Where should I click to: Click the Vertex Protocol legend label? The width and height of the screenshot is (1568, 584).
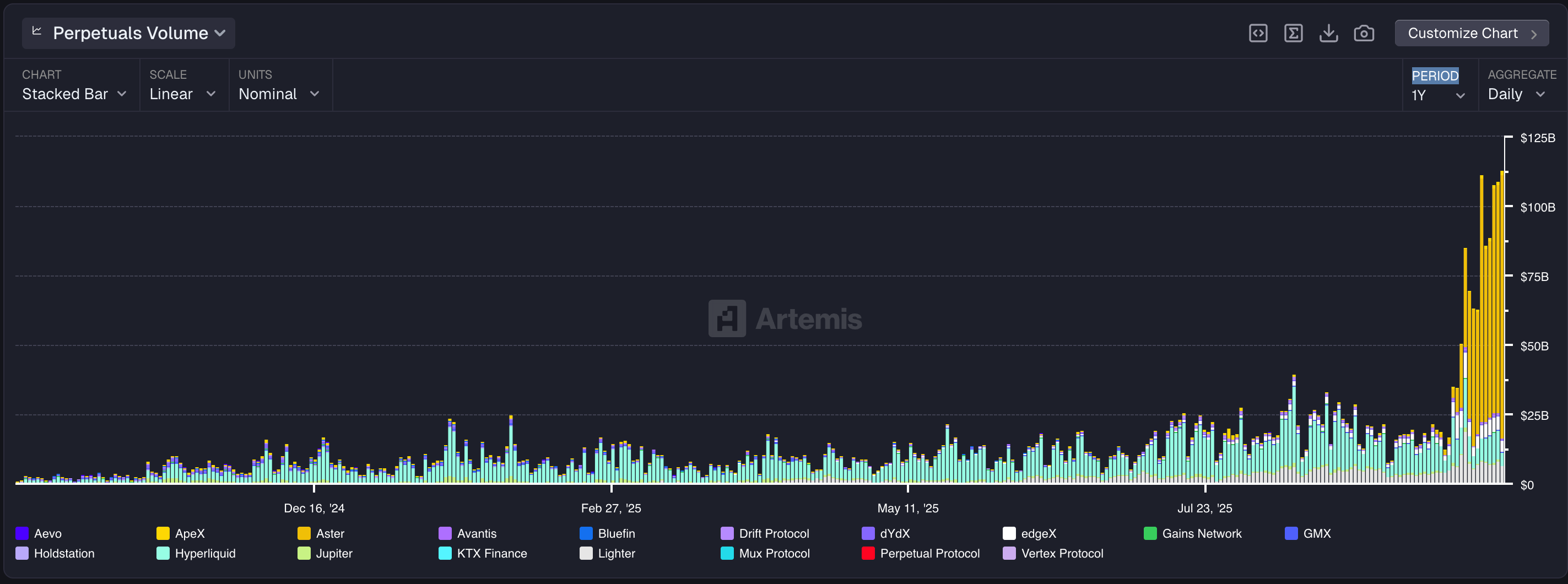coord(1062,554)
